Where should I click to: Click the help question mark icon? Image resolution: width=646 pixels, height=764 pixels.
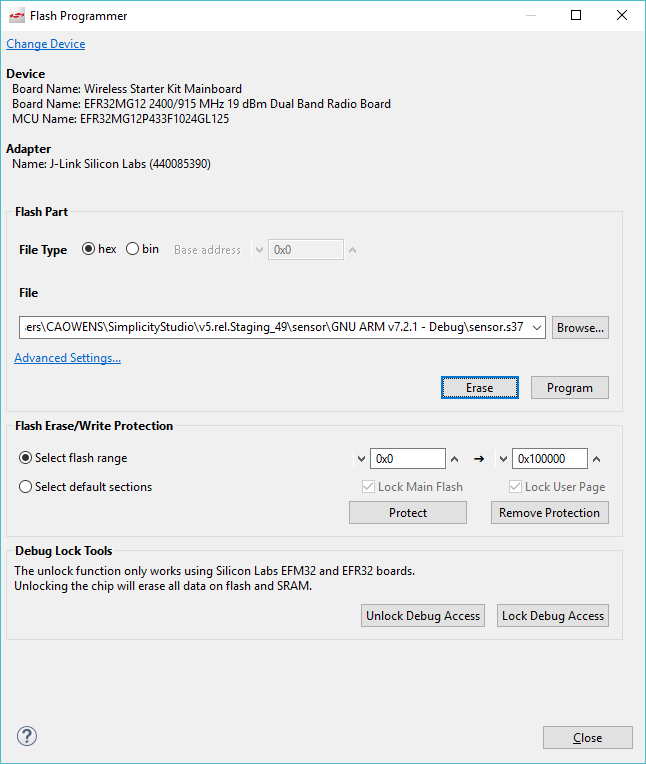click(27, 737)
